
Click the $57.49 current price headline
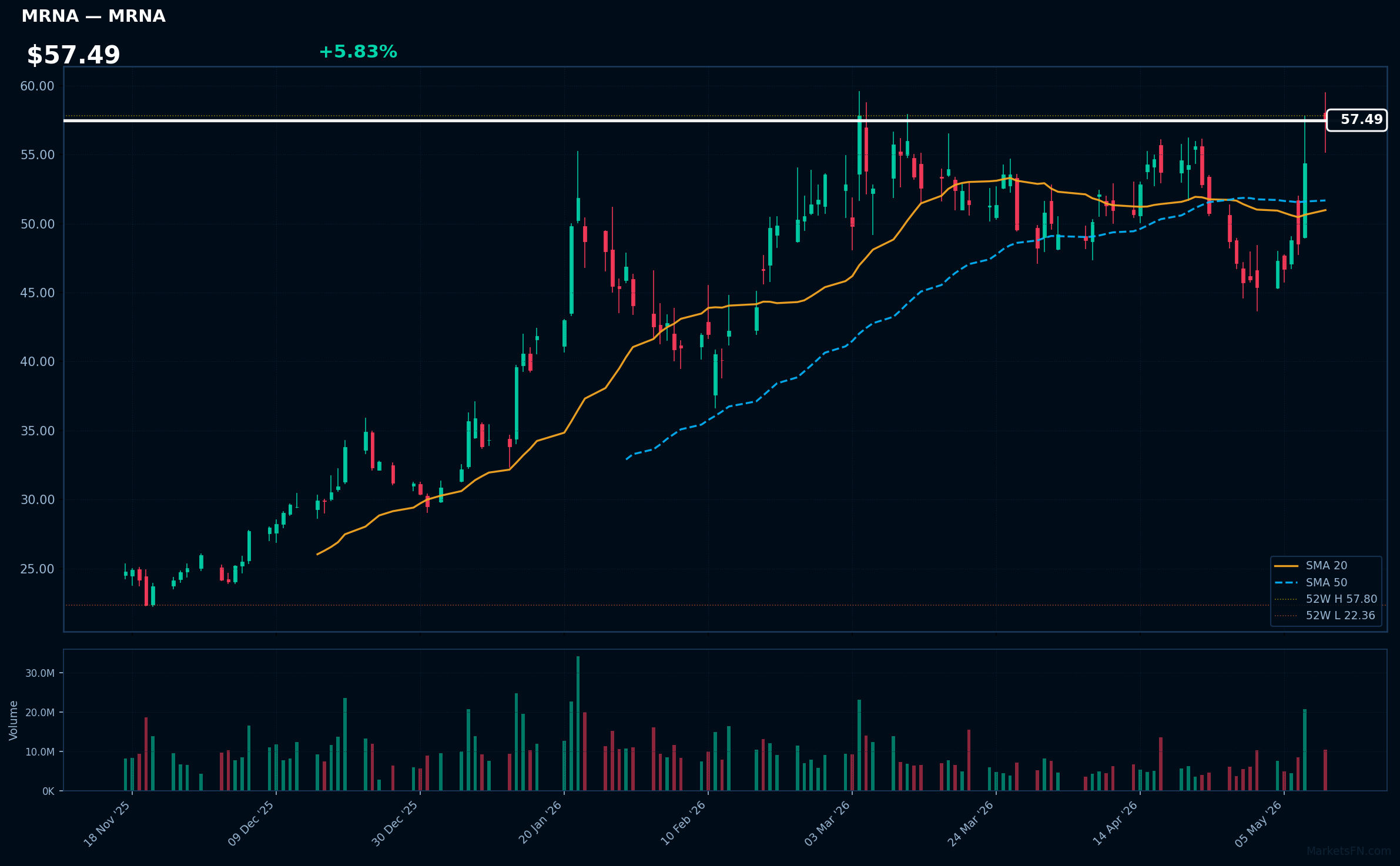73,55
